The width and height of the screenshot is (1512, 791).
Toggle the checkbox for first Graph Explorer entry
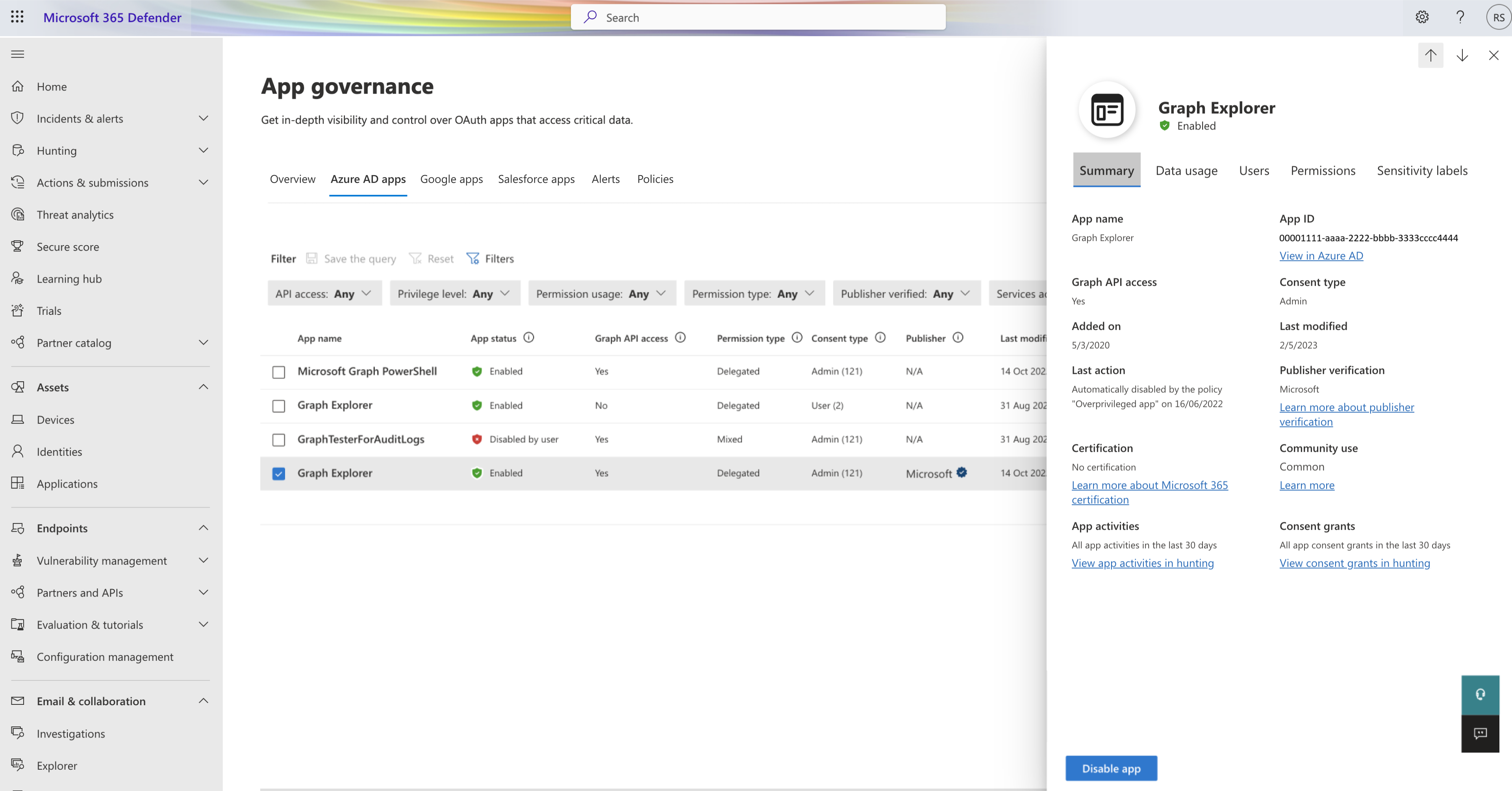click(x=279, y=405)
